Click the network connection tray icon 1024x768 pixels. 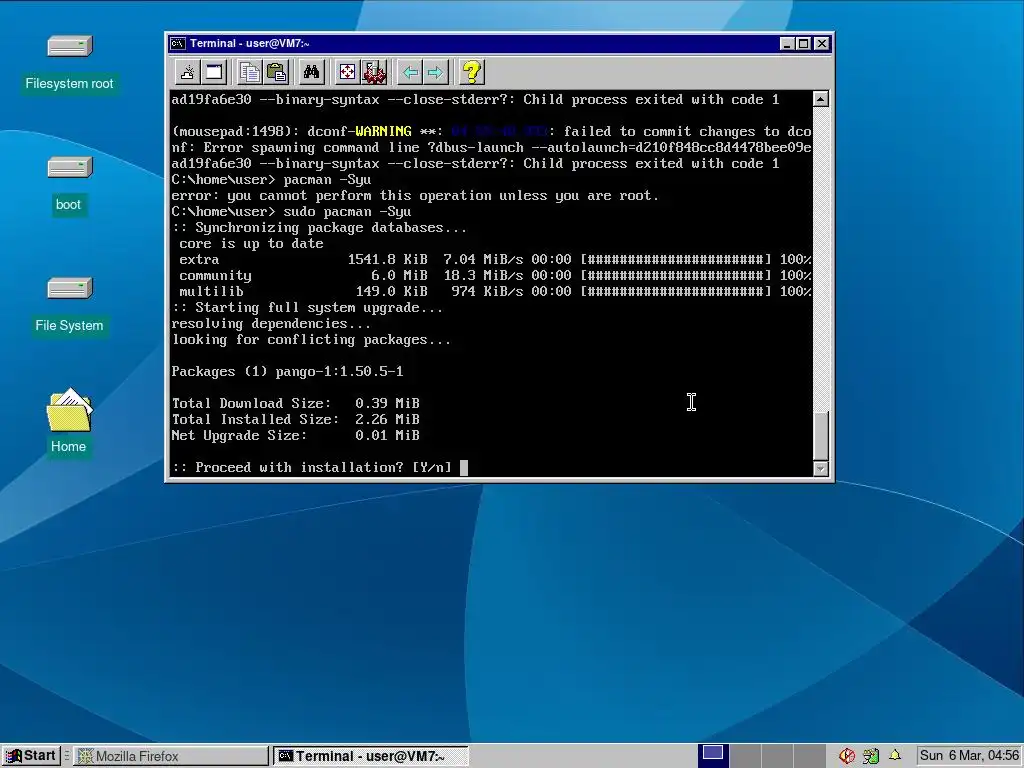(x=871, y=756)
